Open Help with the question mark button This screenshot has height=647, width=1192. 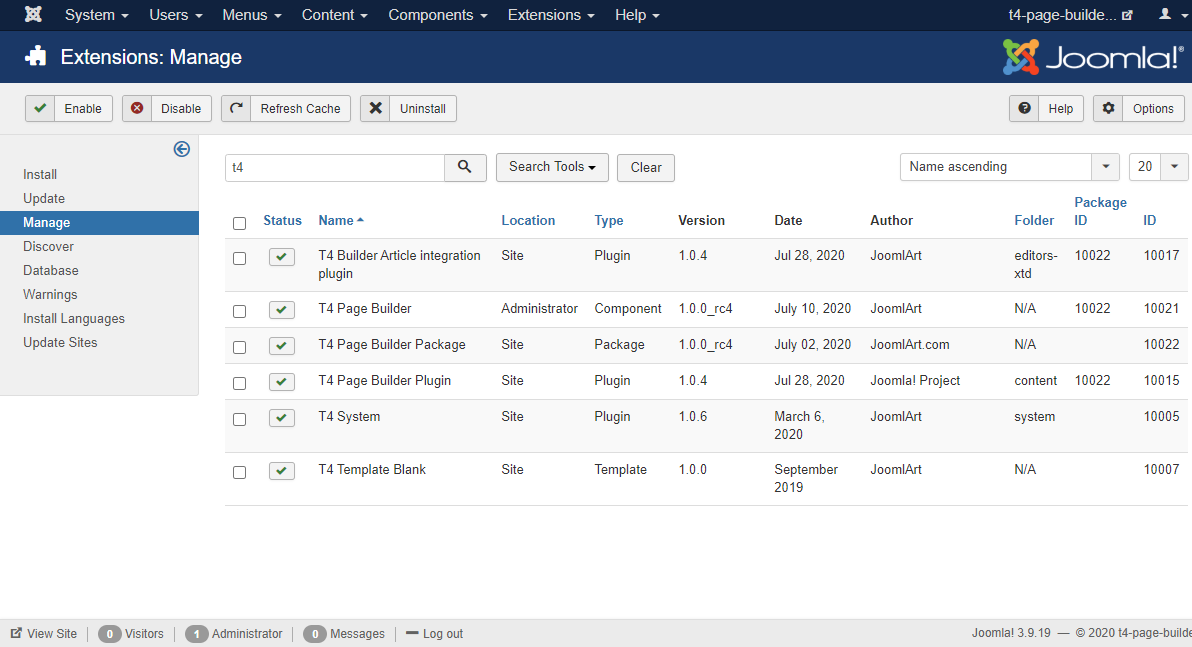pos(1047,109)
